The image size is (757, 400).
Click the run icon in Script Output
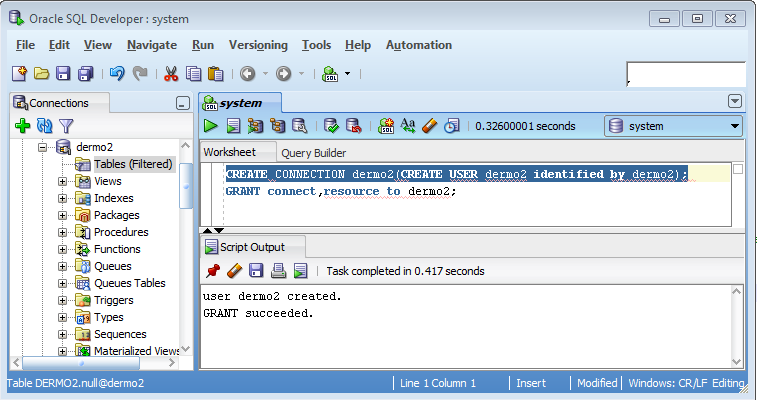[x=300, y=271]
